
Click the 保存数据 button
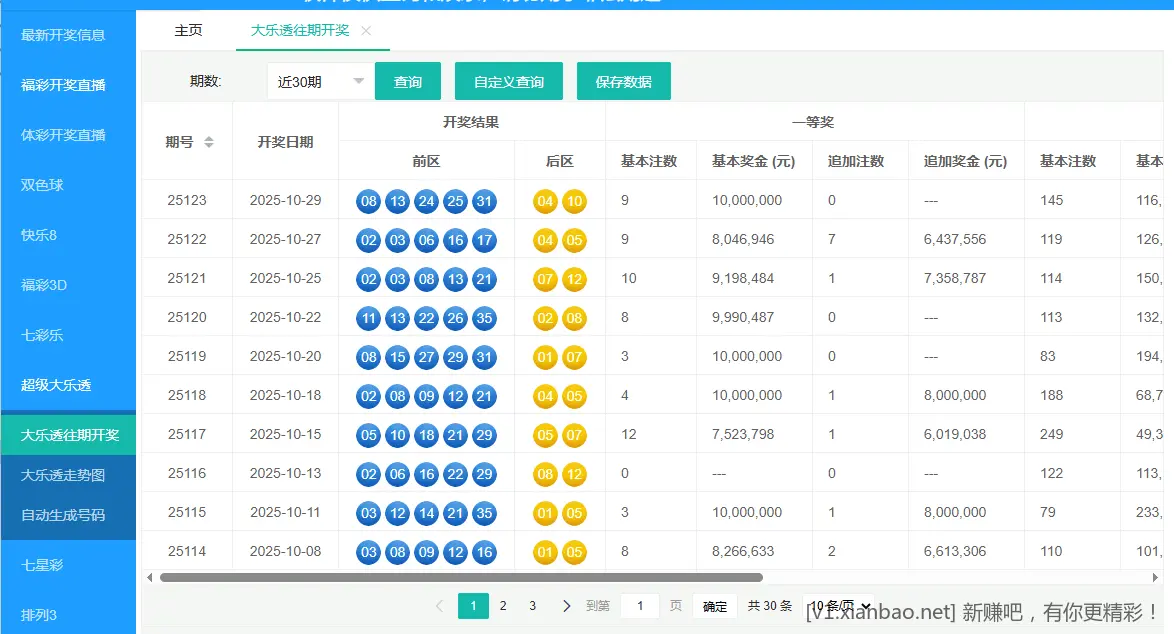click(x=623, y=81)
